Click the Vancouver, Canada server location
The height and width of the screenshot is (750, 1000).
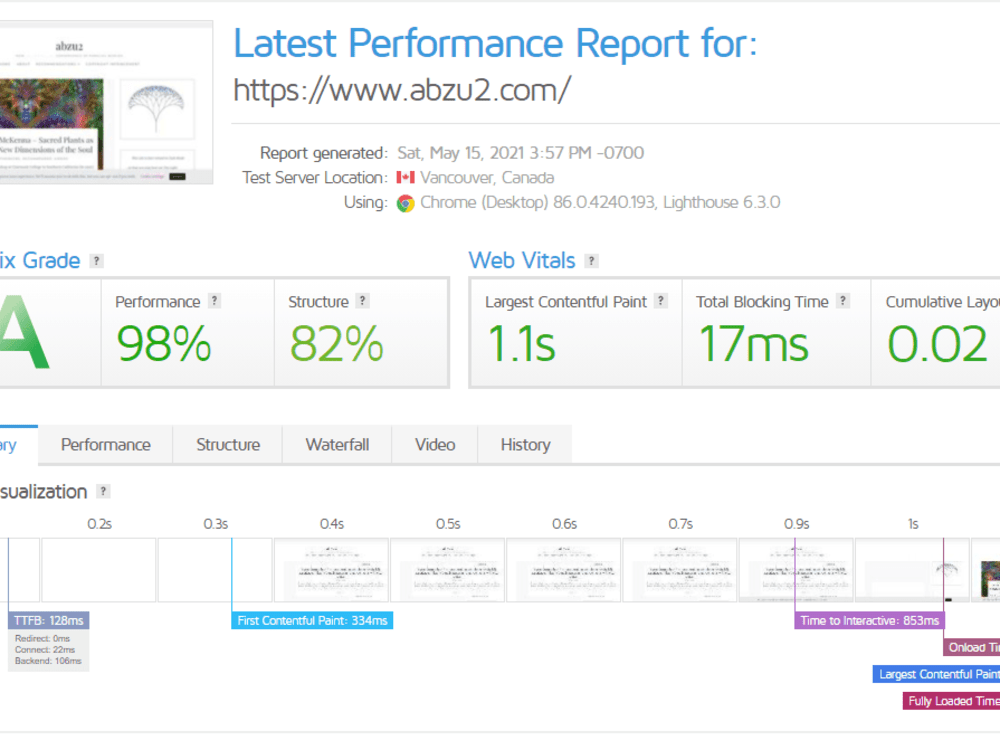487,177
